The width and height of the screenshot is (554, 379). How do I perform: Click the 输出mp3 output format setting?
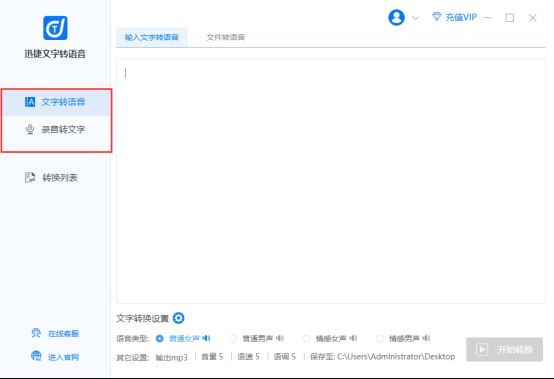(171, 357)
